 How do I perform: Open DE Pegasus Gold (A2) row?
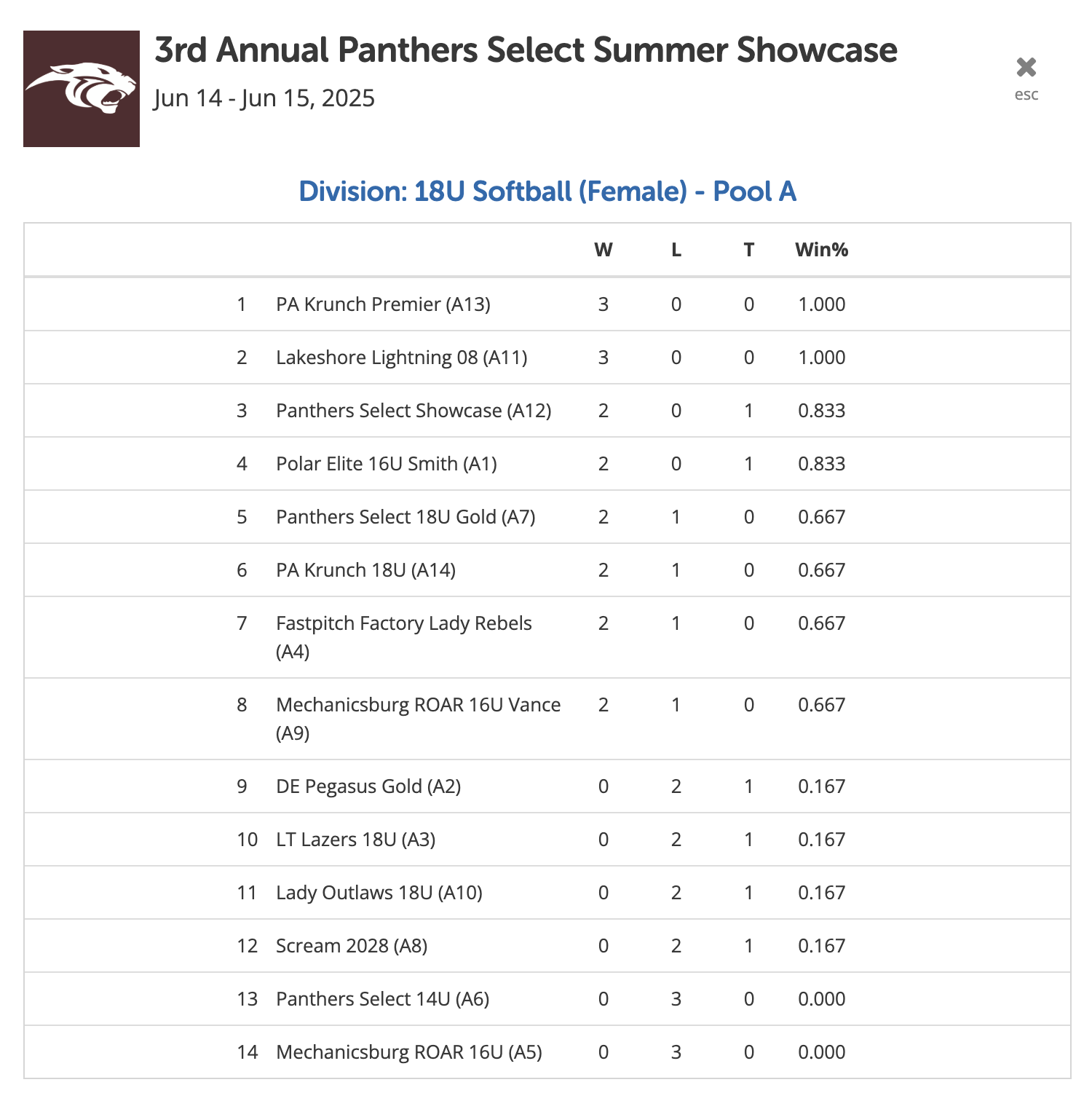[x=547, y=786]
